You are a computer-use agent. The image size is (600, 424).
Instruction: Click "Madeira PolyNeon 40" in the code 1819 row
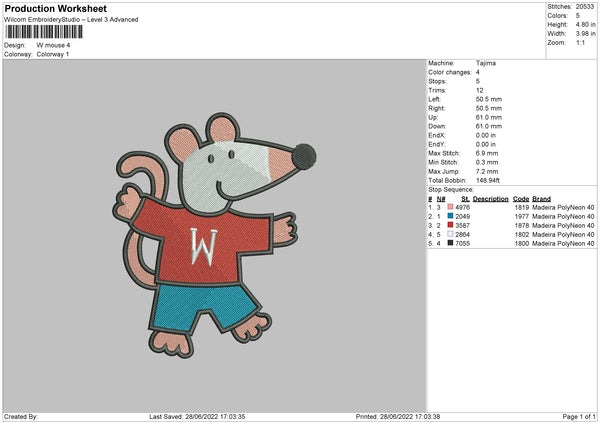[563, 207]
